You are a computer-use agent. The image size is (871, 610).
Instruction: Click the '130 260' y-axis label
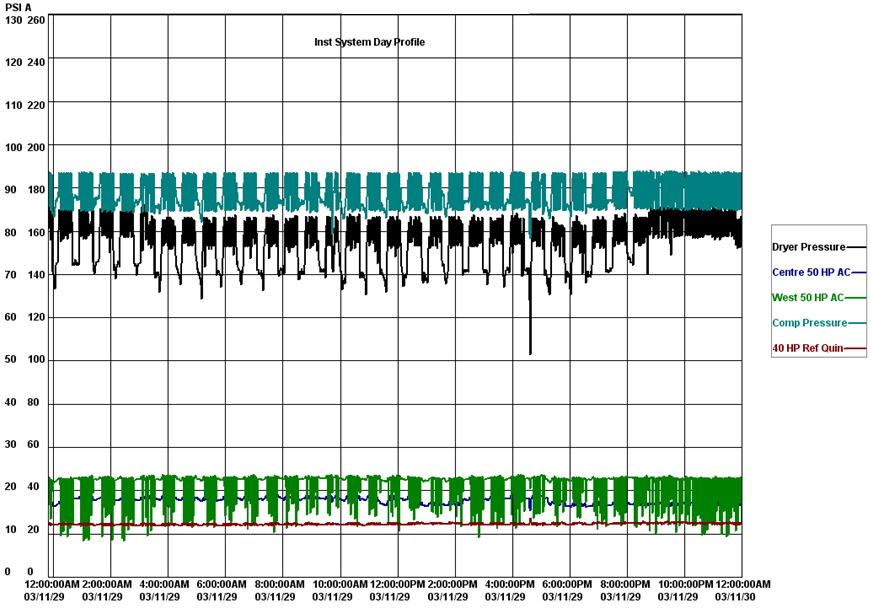(x=25, y=21)
